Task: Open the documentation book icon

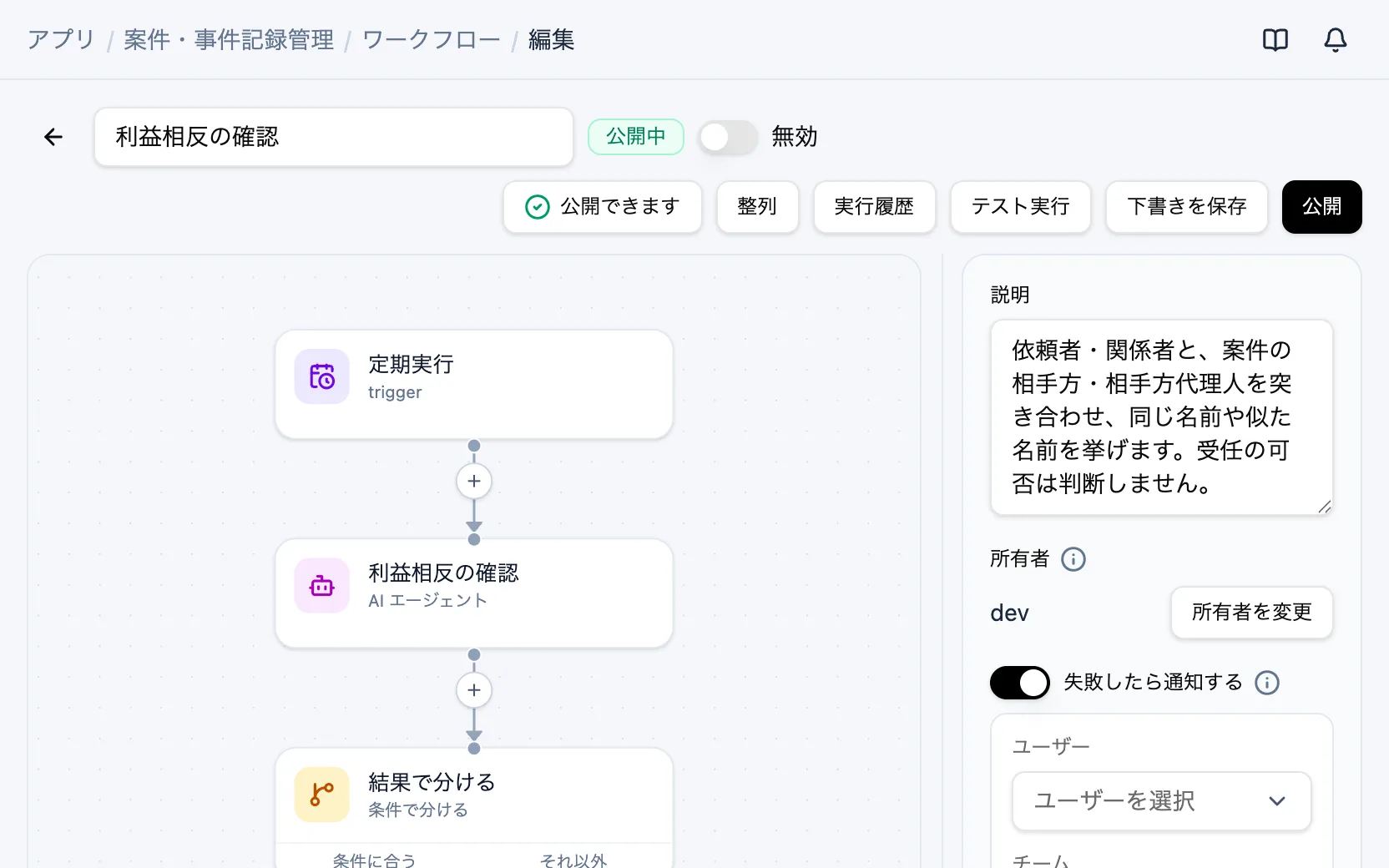Action: click(x=1275, y=40)
